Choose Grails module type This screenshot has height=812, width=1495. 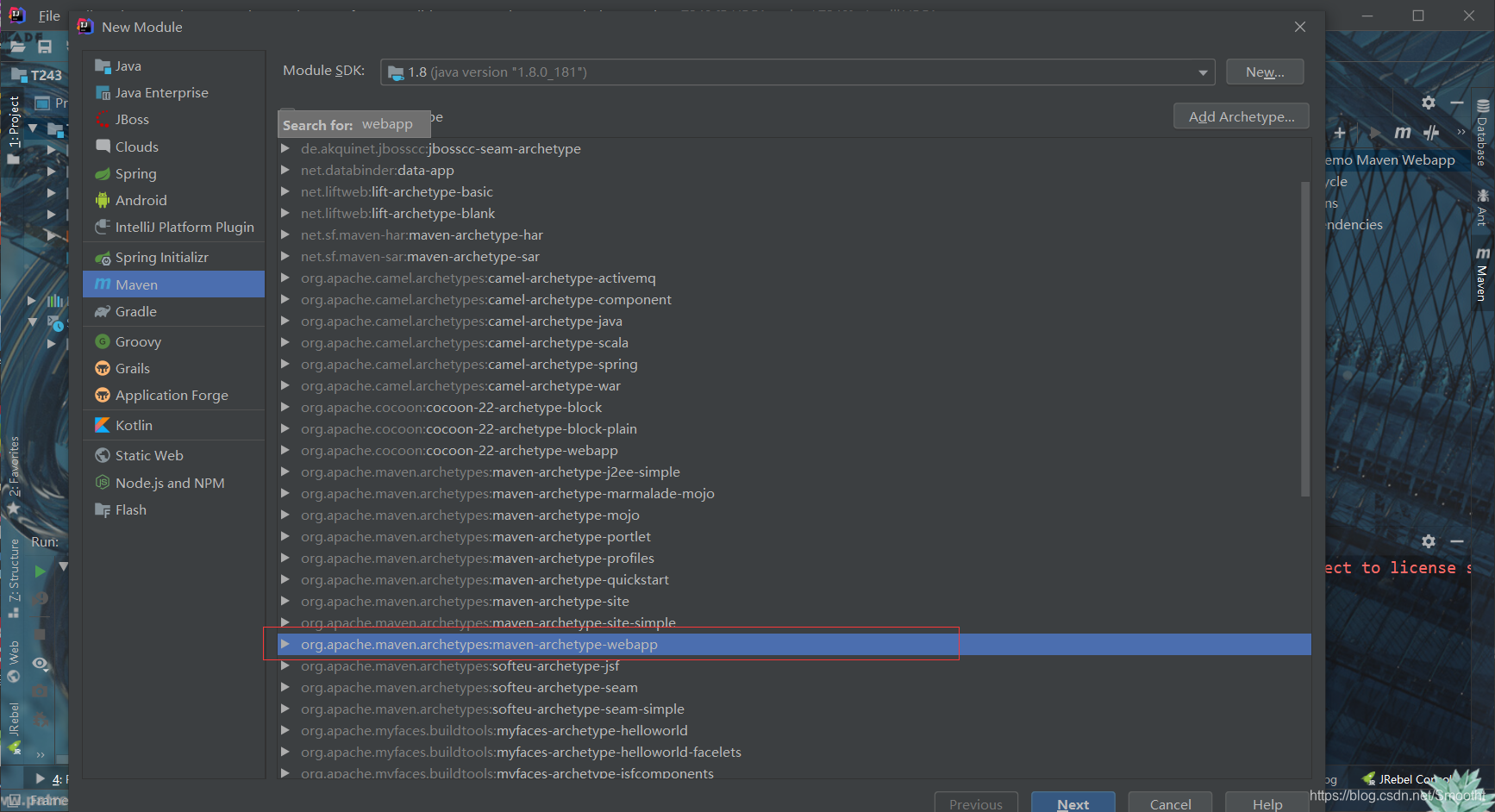pos(133,369)
